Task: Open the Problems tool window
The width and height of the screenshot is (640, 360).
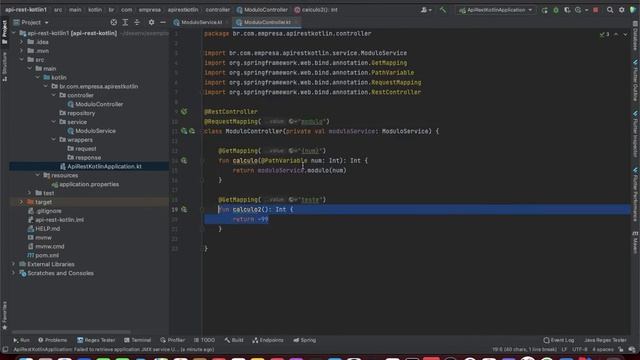Action: point(53,340)
